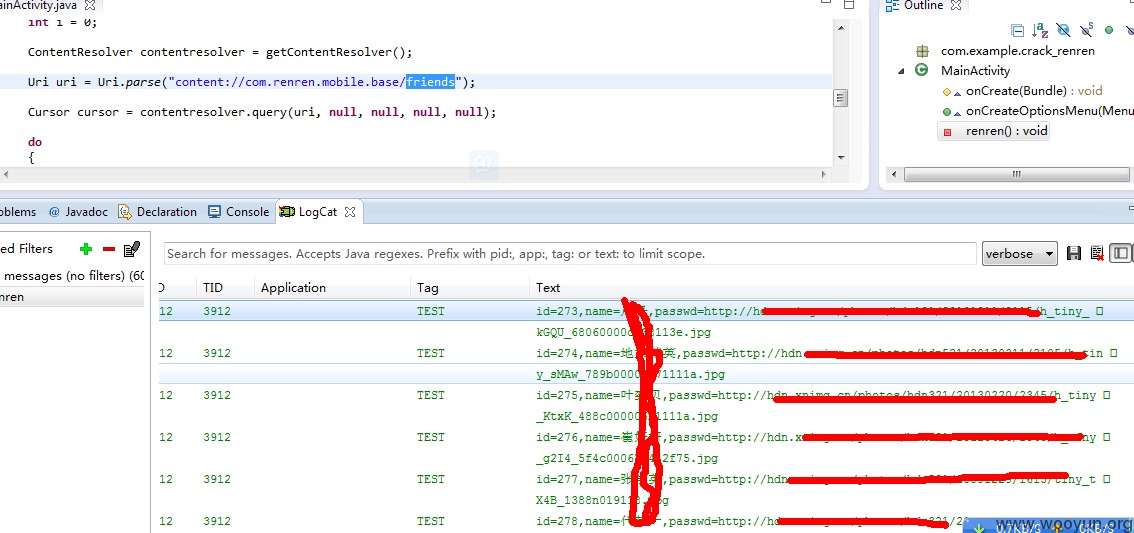
Task: Select com.example.crack_renren package in Outline
Action: pos(1017,51)
